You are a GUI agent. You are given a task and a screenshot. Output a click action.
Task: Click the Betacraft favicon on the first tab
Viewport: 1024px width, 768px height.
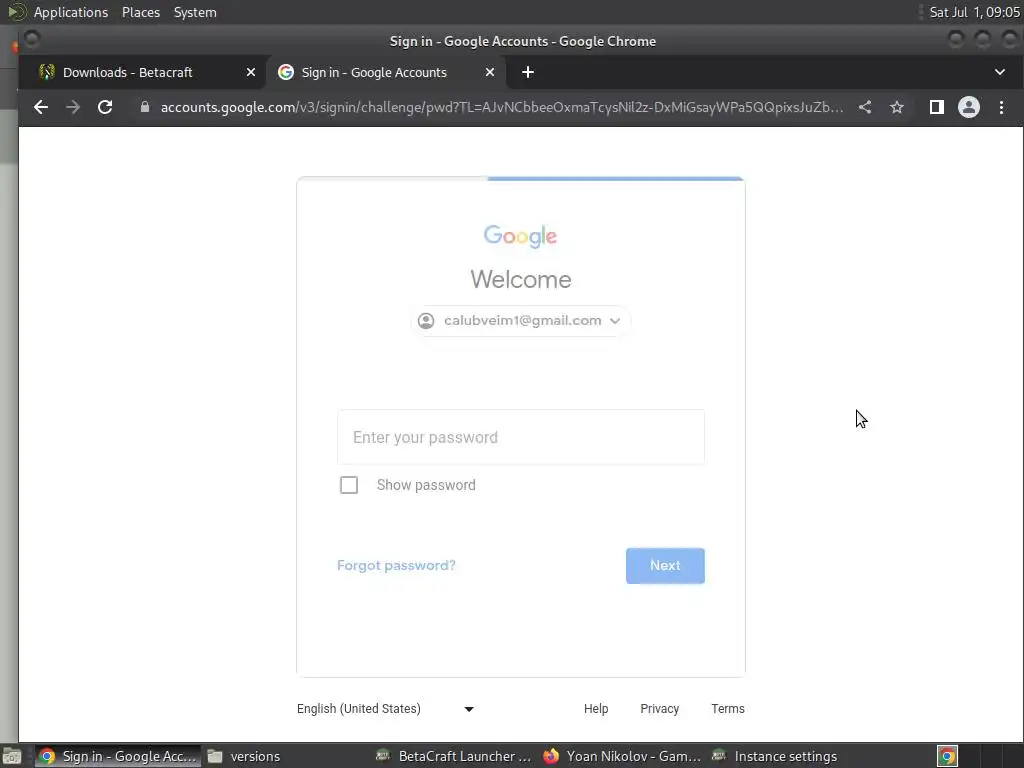click(46, 72)
